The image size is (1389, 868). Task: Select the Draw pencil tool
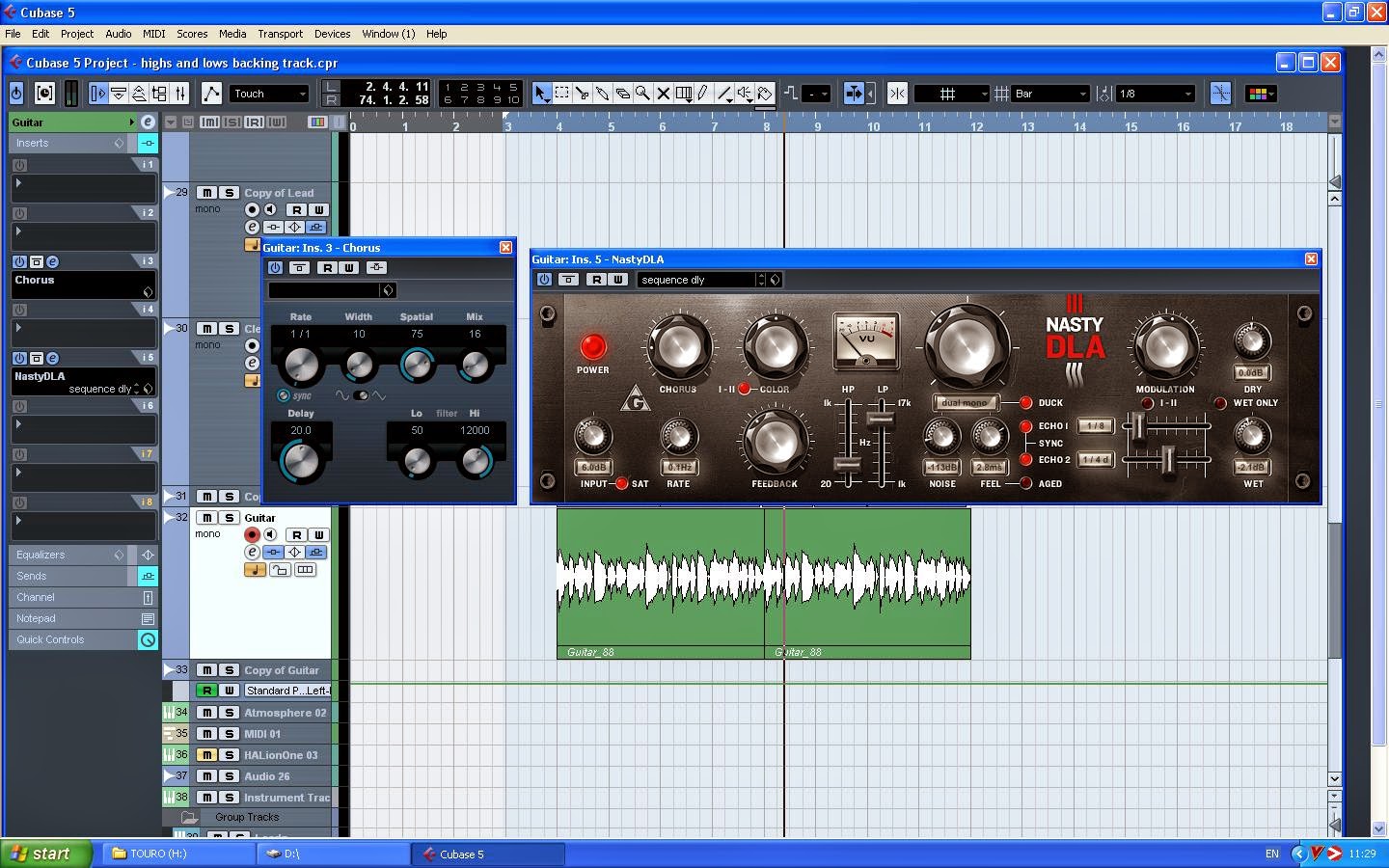(704, 94)
